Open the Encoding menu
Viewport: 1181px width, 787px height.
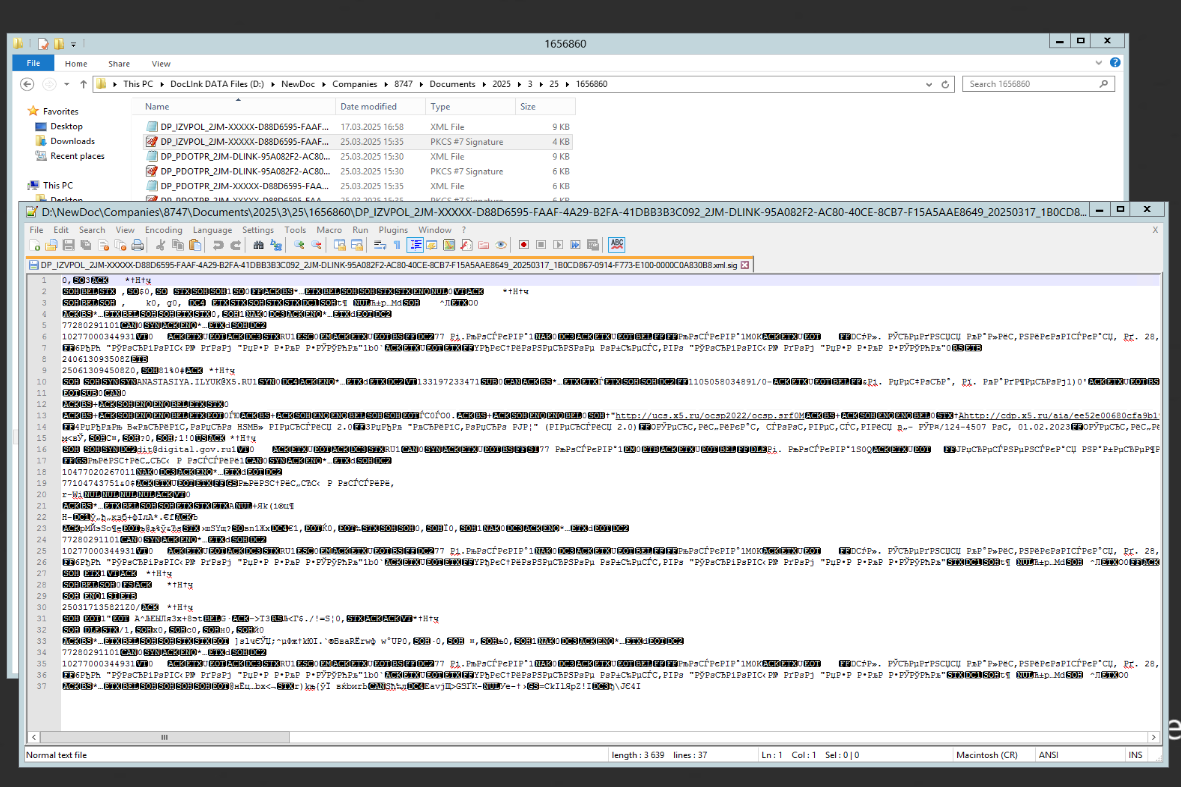pos(163,230)
